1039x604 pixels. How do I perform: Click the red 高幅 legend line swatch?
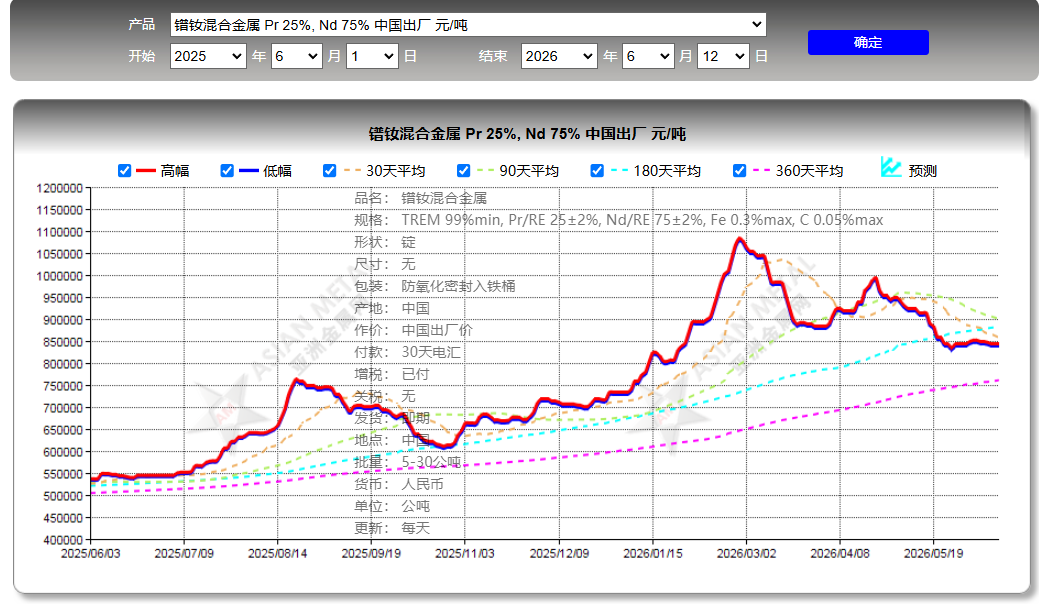click(146, 171)
